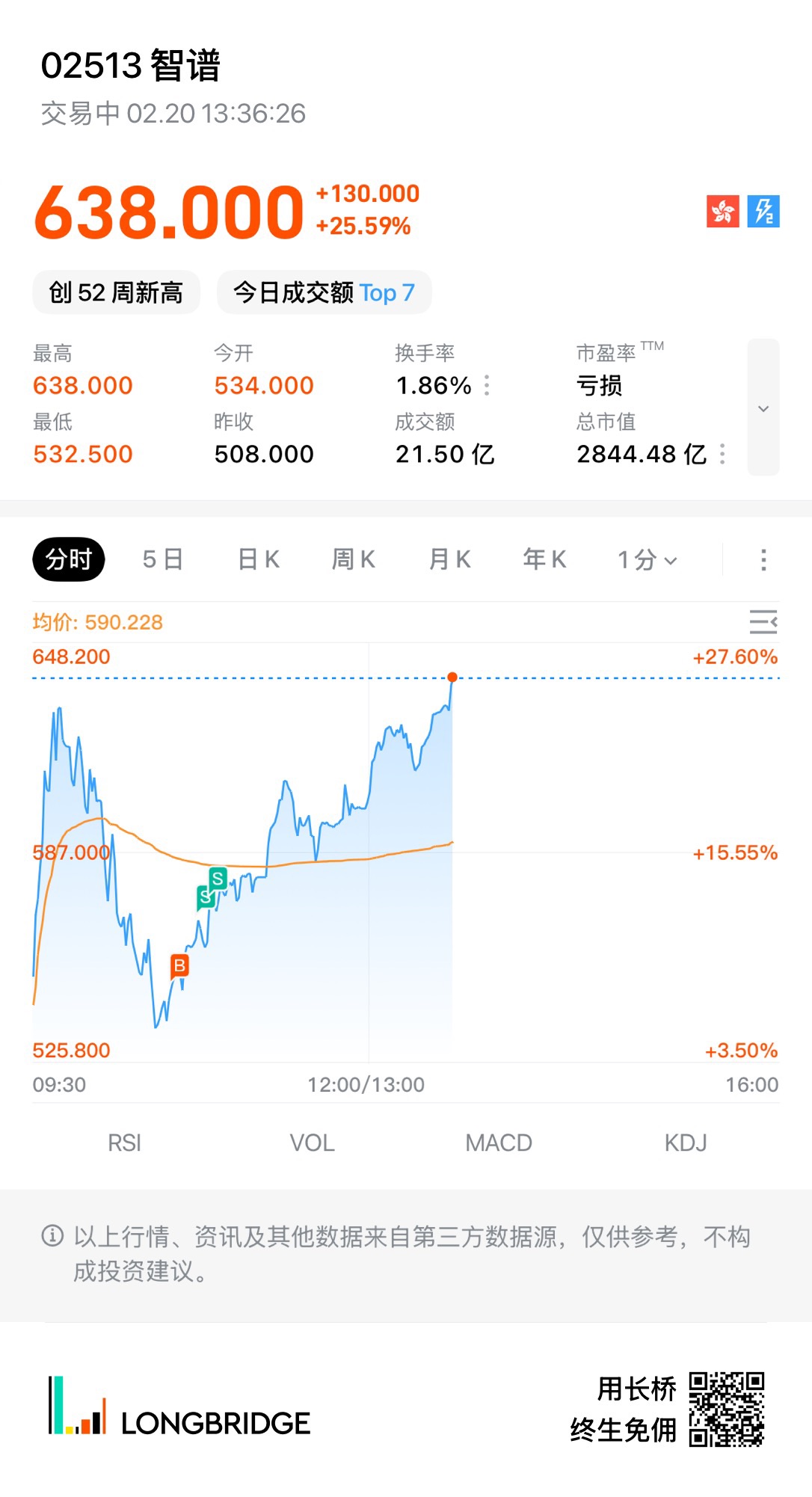Tap the 创52周新高 tag
Image resolution: width=812 pixels, height=1497 pixels.
(116, 292)
